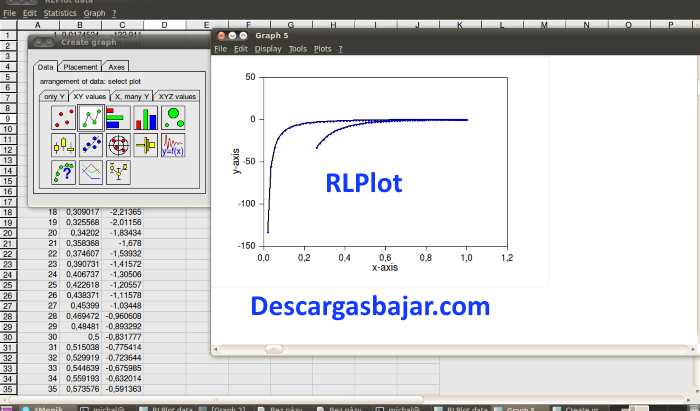Select column header A in spreadsheet
The image size is (700, 411).
[38, 25]
